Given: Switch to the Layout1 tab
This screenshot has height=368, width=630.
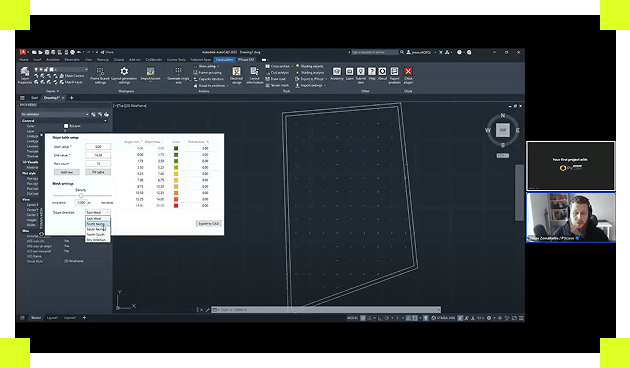Looking at the screenshot, I should tap(52, 318).
